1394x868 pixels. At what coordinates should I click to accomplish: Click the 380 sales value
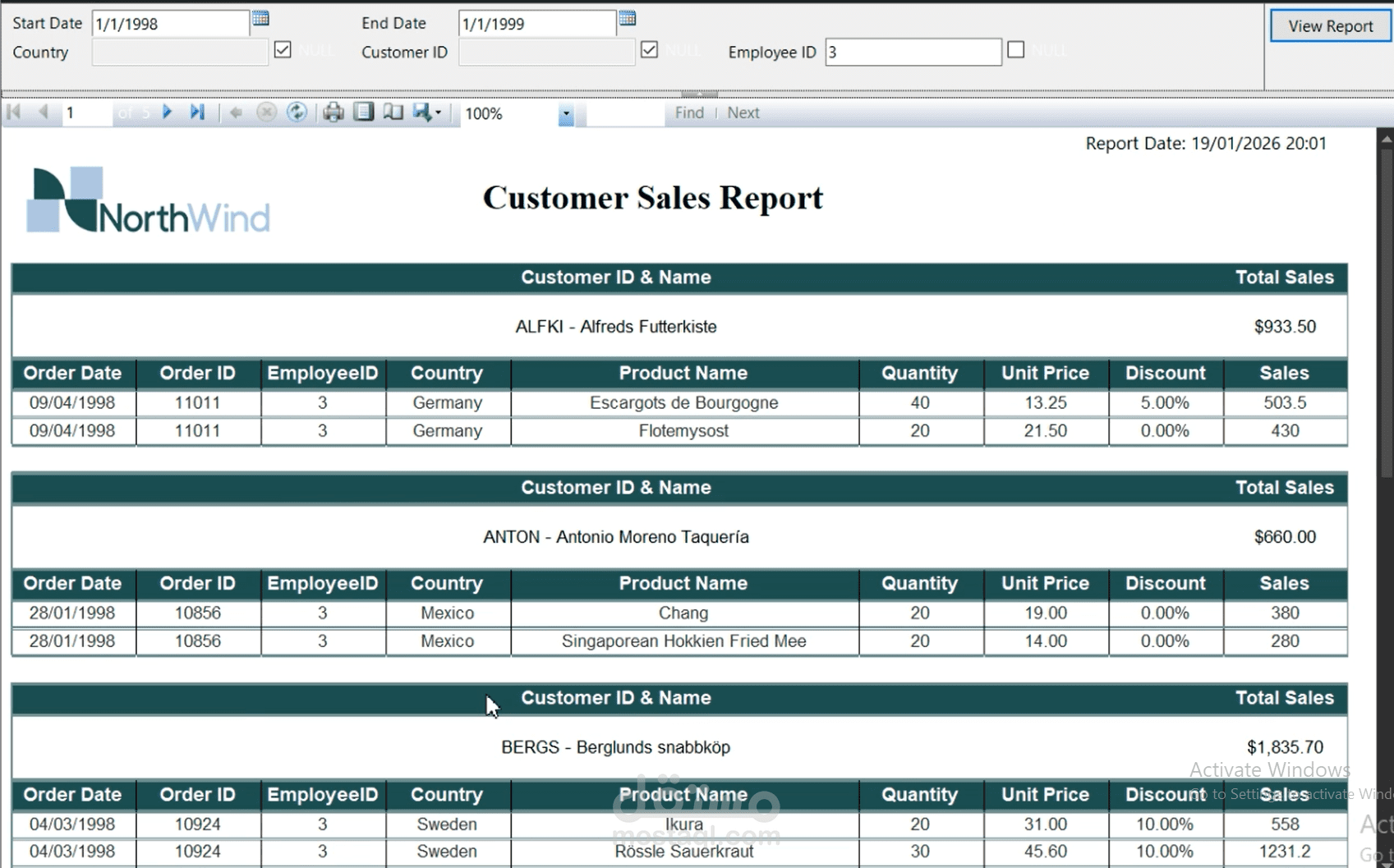click(1285, 613)
